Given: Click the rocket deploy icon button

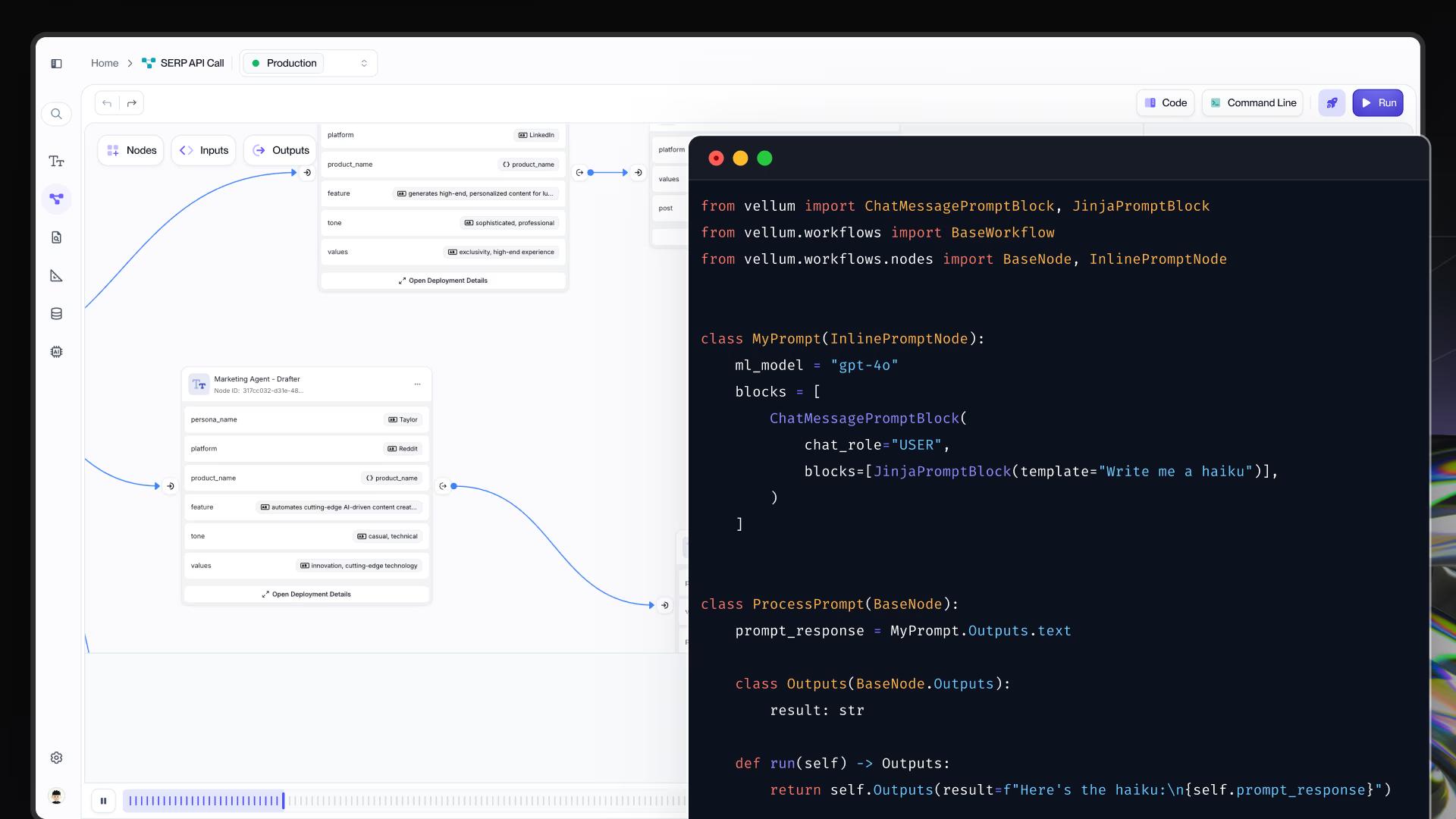Looking at the screenshot, I should pos(1332,103).
